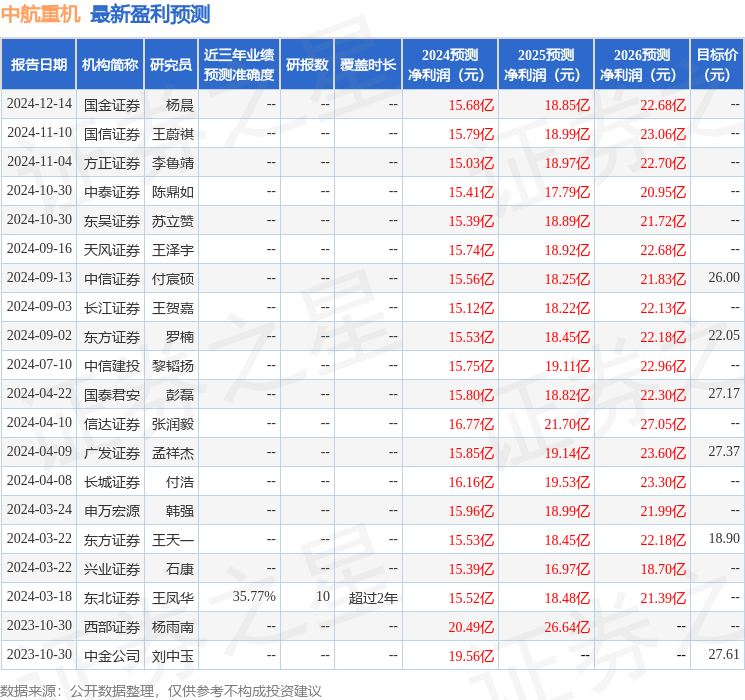Viewport: 745px width, 700px height.
Task: Select institution 方正证券
Action: 112,163
